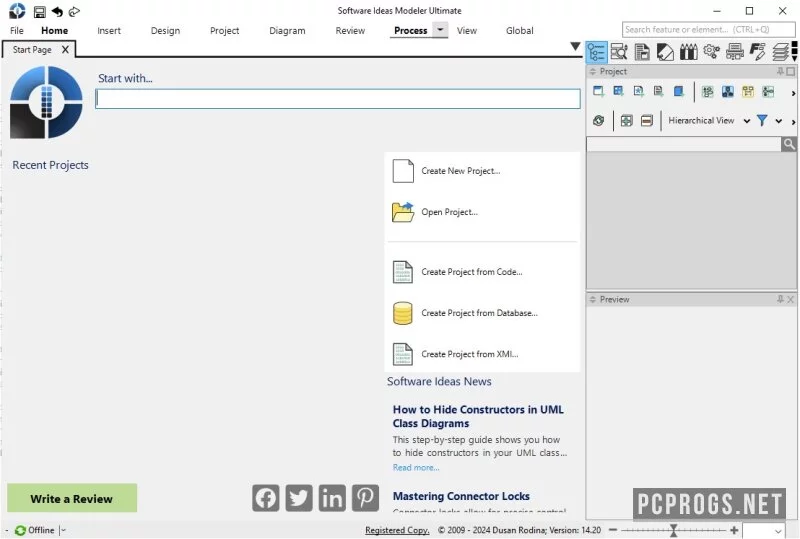Open the File menu

[17, 31]
